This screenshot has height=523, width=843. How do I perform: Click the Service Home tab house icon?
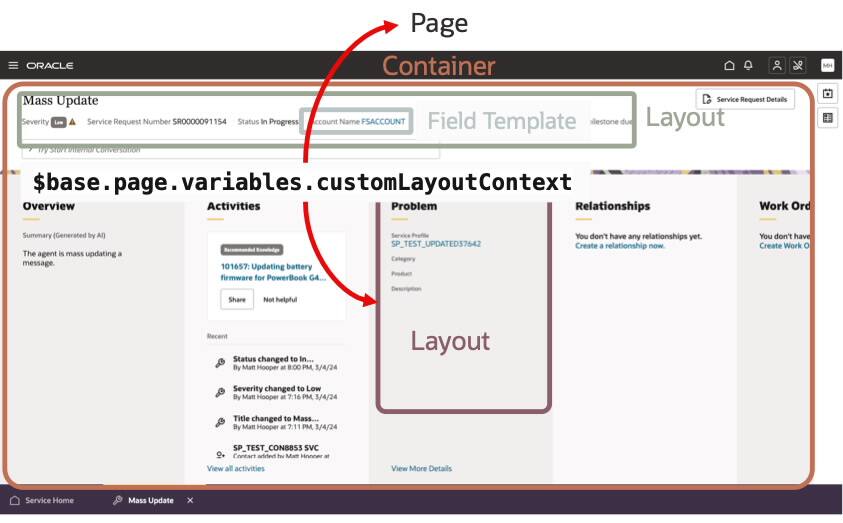pyautogui.click(x=15, y=500)
